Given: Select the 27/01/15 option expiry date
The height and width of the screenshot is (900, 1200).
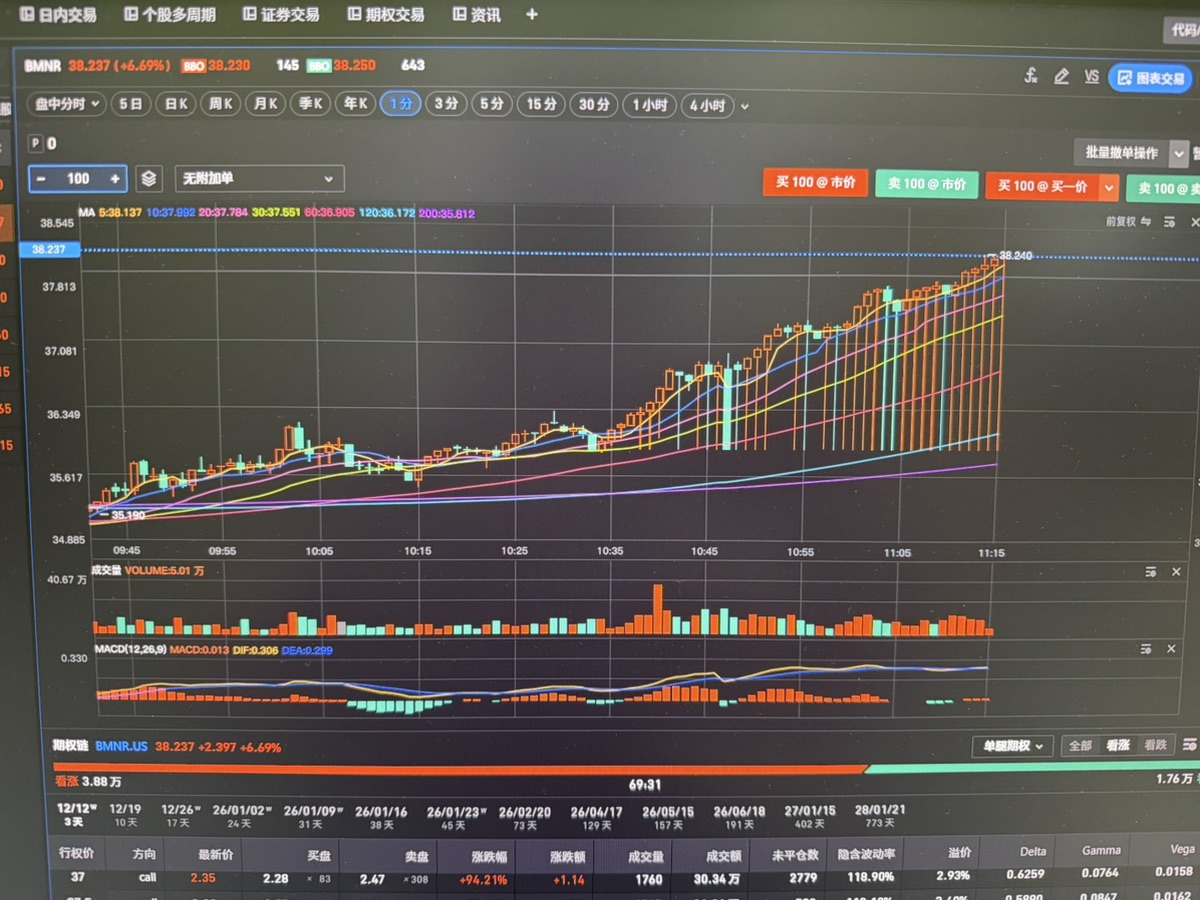Looking at the screenshot, I should pos(811,816).
